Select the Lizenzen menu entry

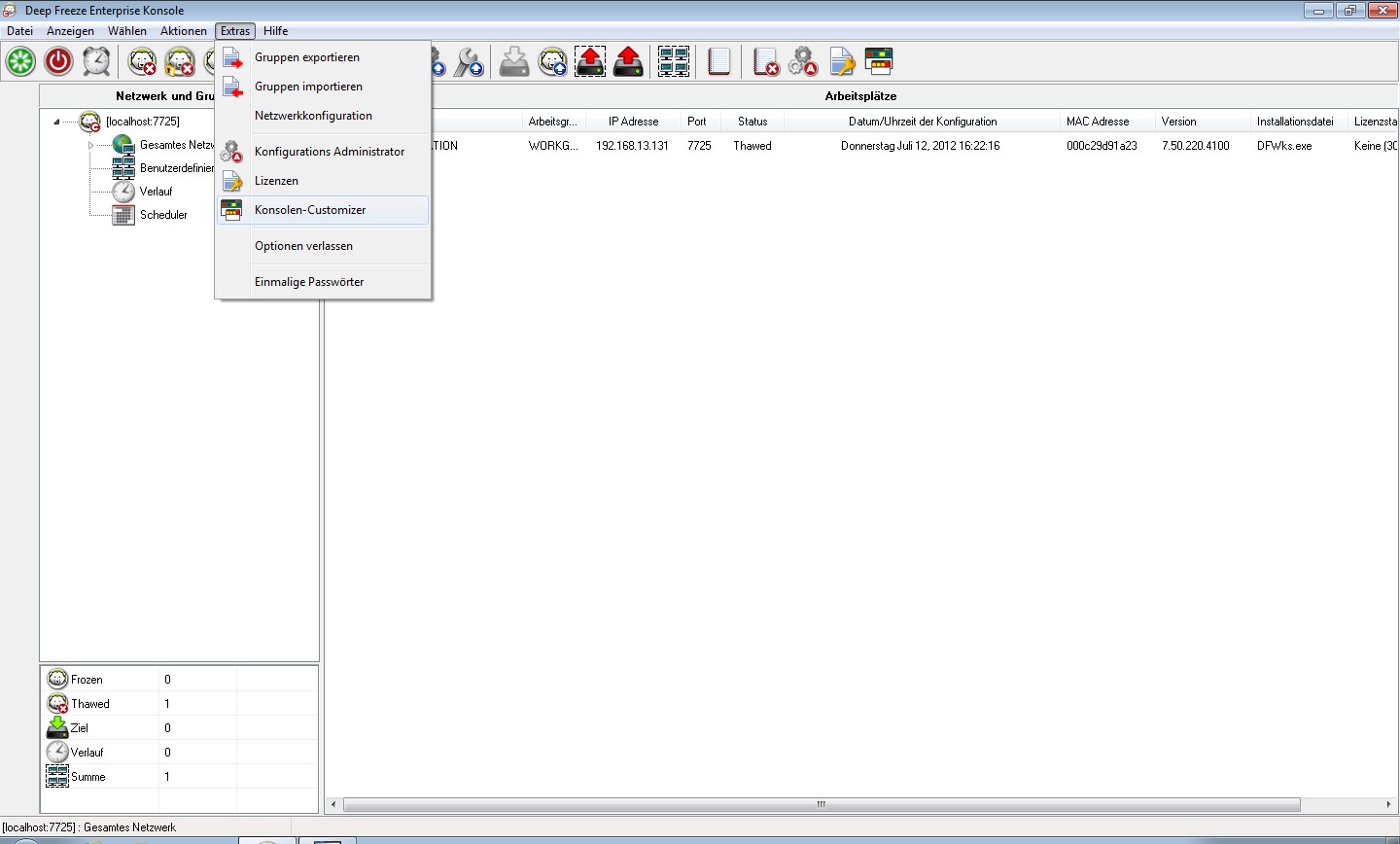pos(323,181)
